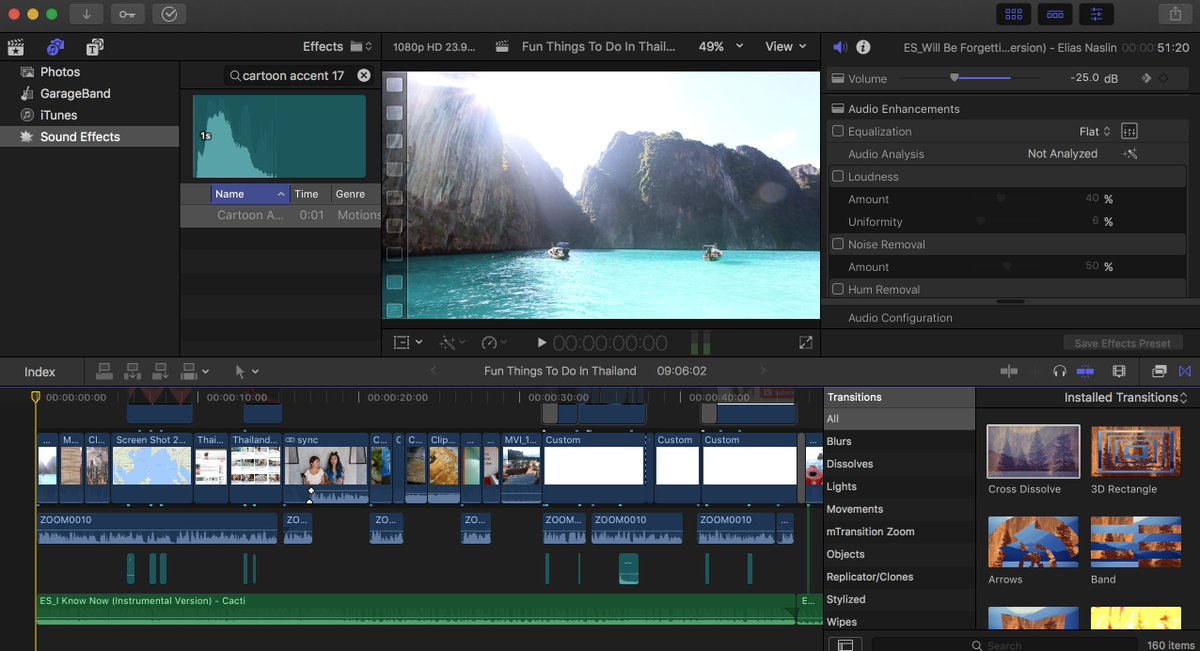
Task: Adjust the Noise Removal Amount slider
Action: pos(1006,267)
